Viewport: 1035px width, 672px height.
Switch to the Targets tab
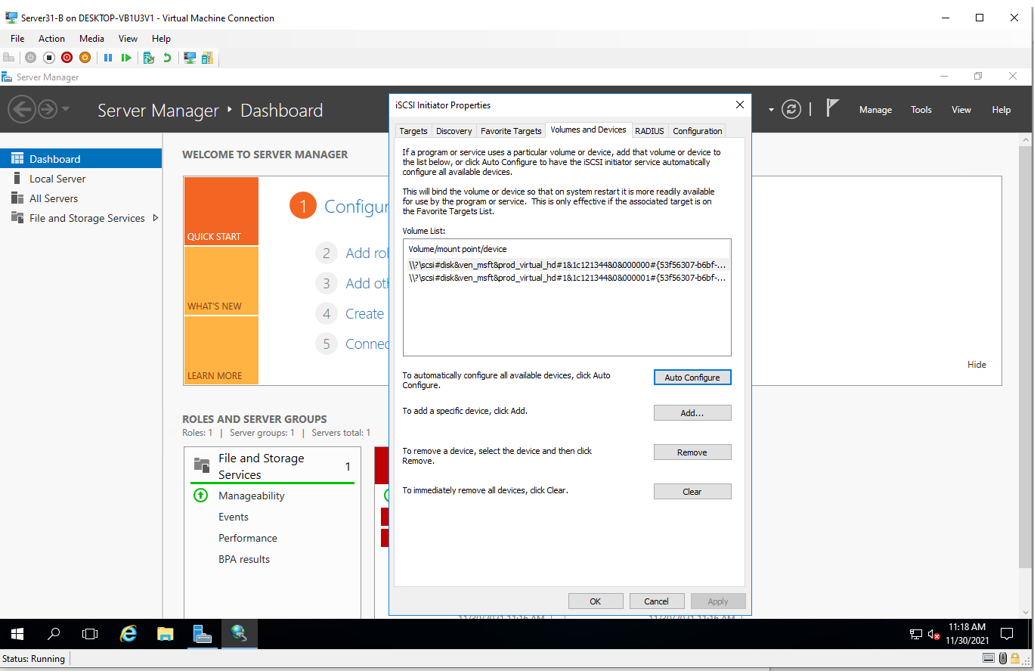point(413,131)
